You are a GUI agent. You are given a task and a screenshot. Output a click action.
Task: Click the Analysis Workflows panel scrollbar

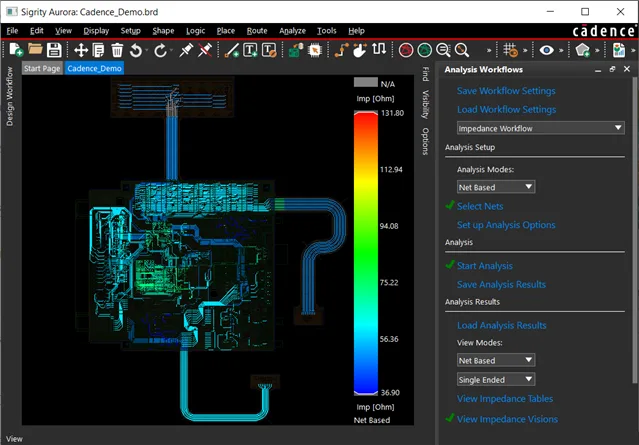click(635, 228)
